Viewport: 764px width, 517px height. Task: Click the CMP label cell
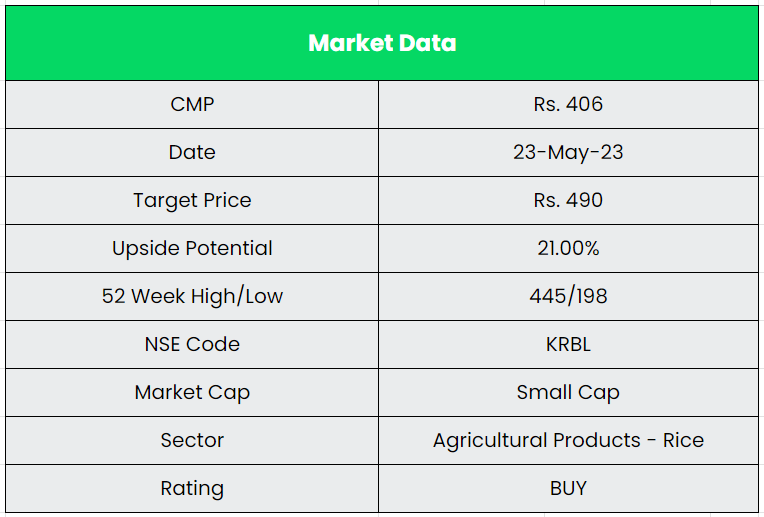click(x=192, y=104)
